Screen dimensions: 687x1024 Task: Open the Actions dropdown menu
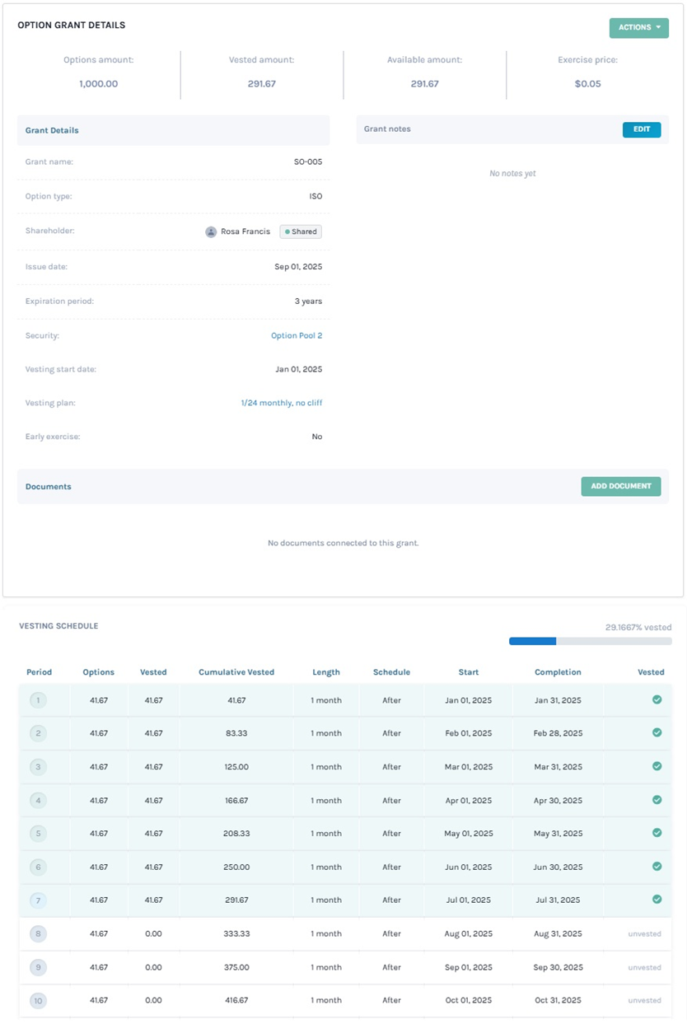click(638, 28)
